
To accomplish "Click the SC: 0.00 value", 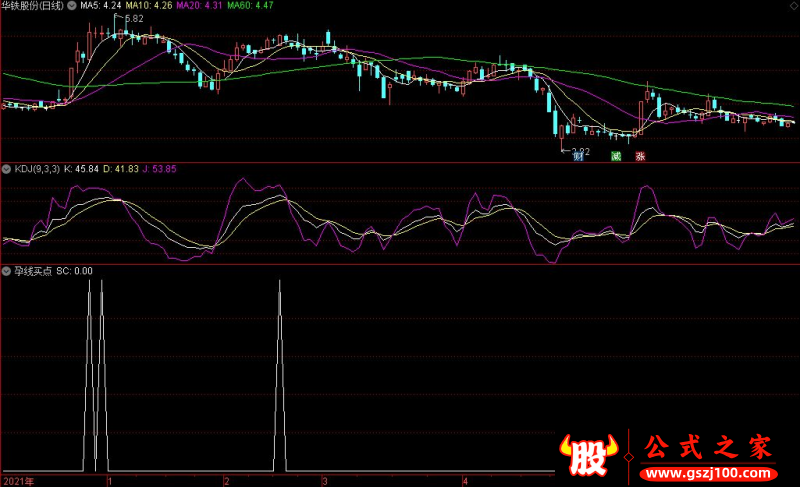I will 74,271.
